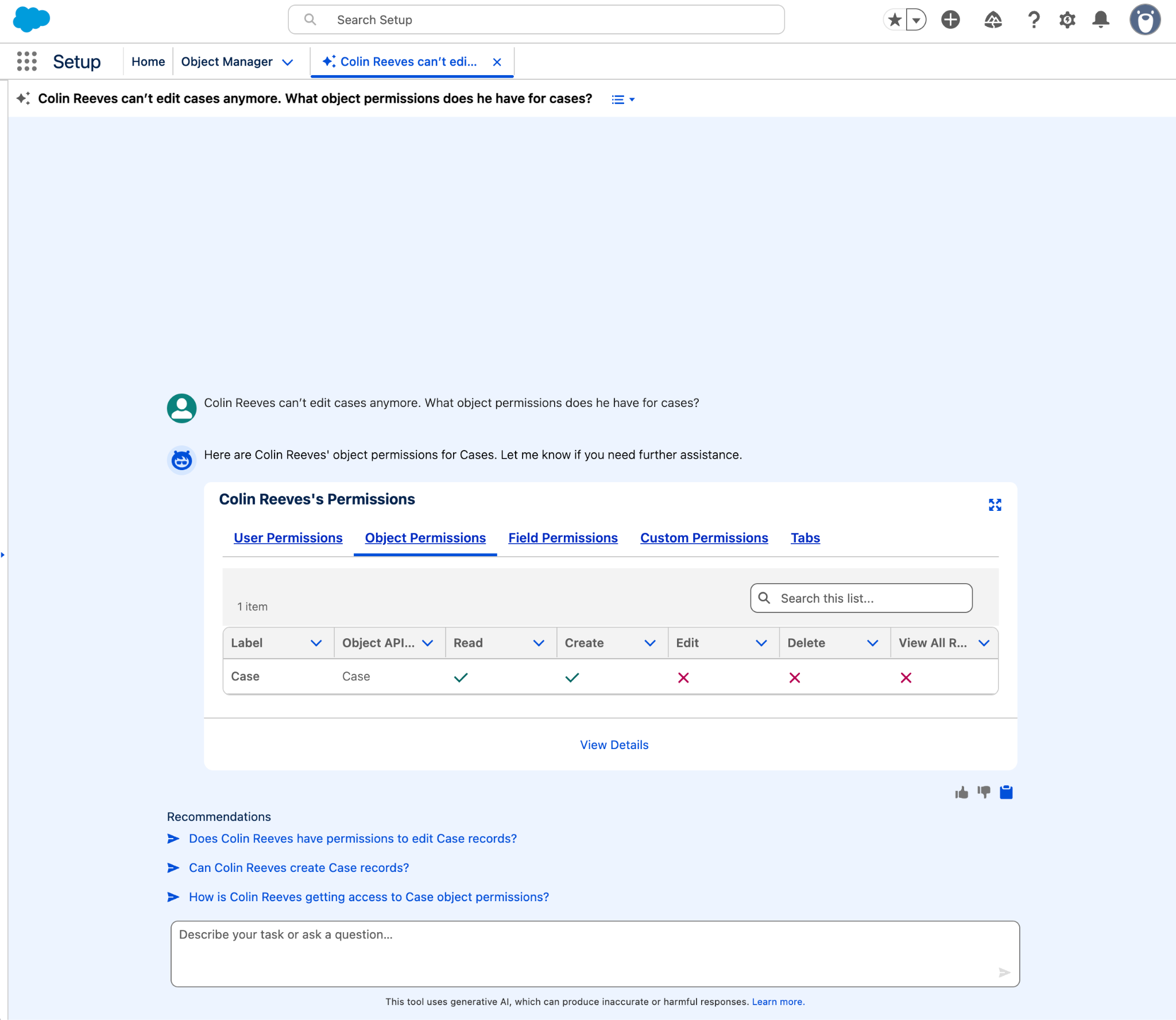The width and height of the screenshot is (1176, 1020).
Task: Select the Colin Reeves conversation tab
Action: tap(401, 61)
